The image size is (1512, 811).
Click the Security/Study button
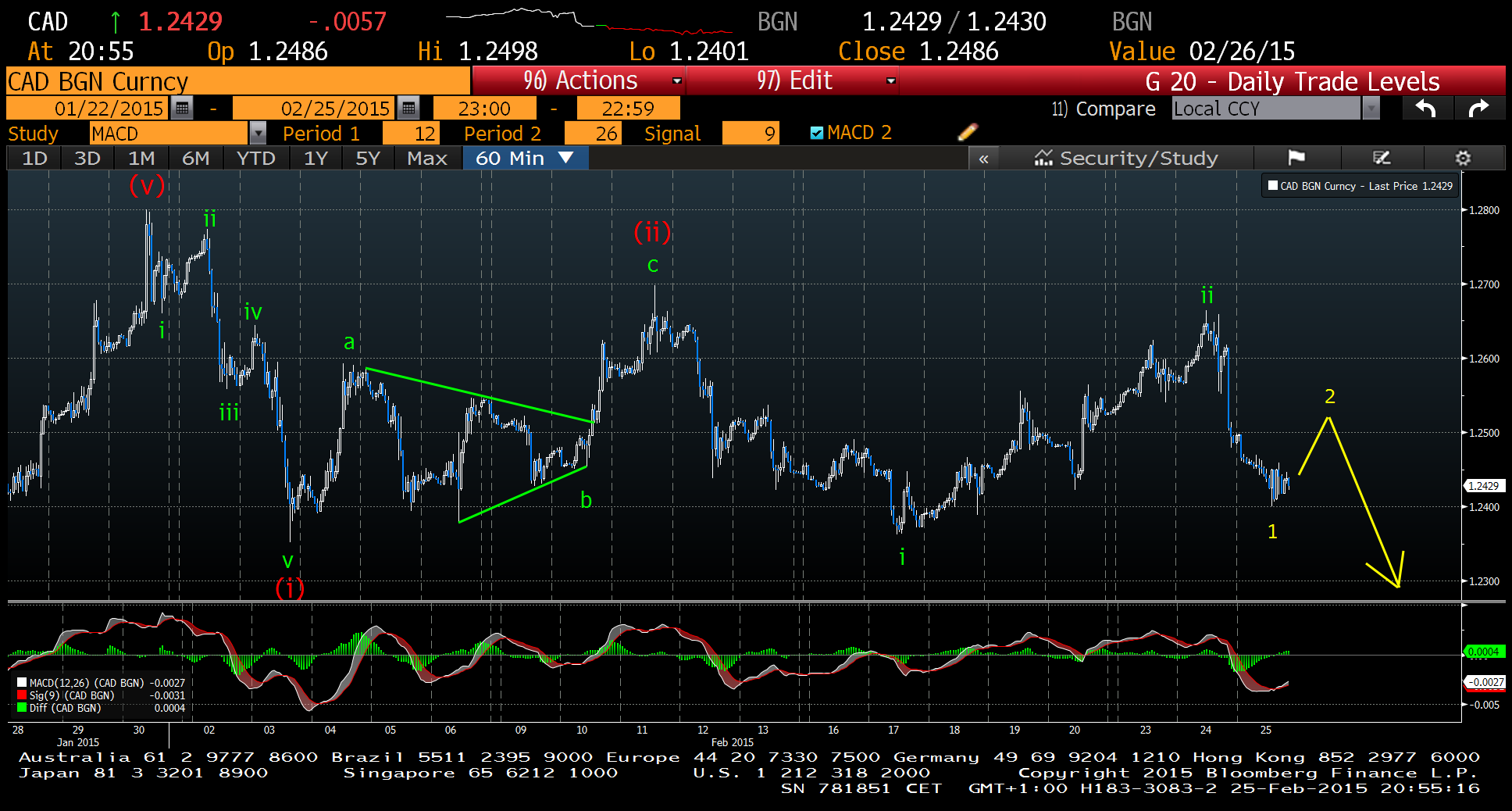(1125, 158)
